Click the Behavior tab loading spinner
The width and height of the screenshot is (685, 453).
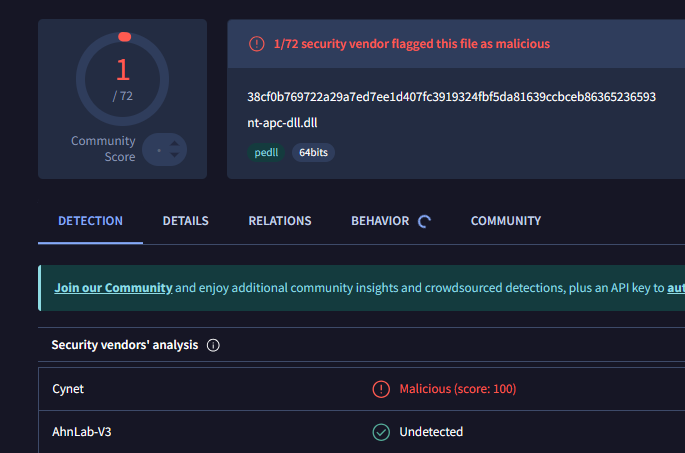coord(425,222)
